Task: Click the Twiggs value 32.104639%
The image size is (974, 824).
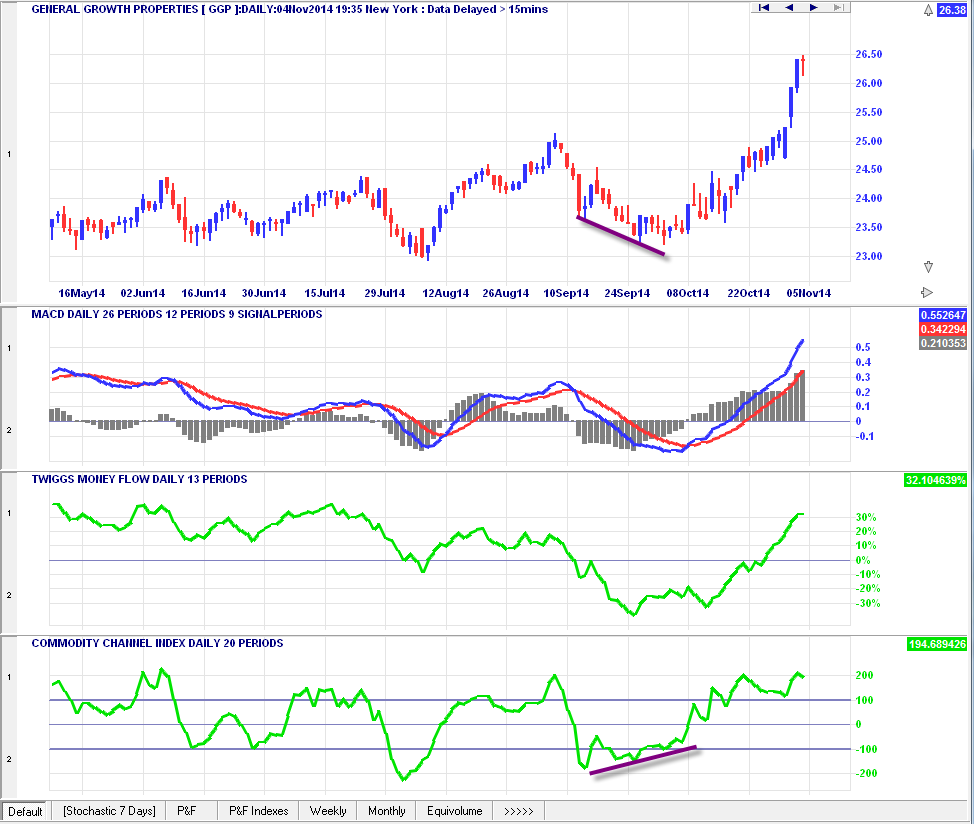Action: 935,480
